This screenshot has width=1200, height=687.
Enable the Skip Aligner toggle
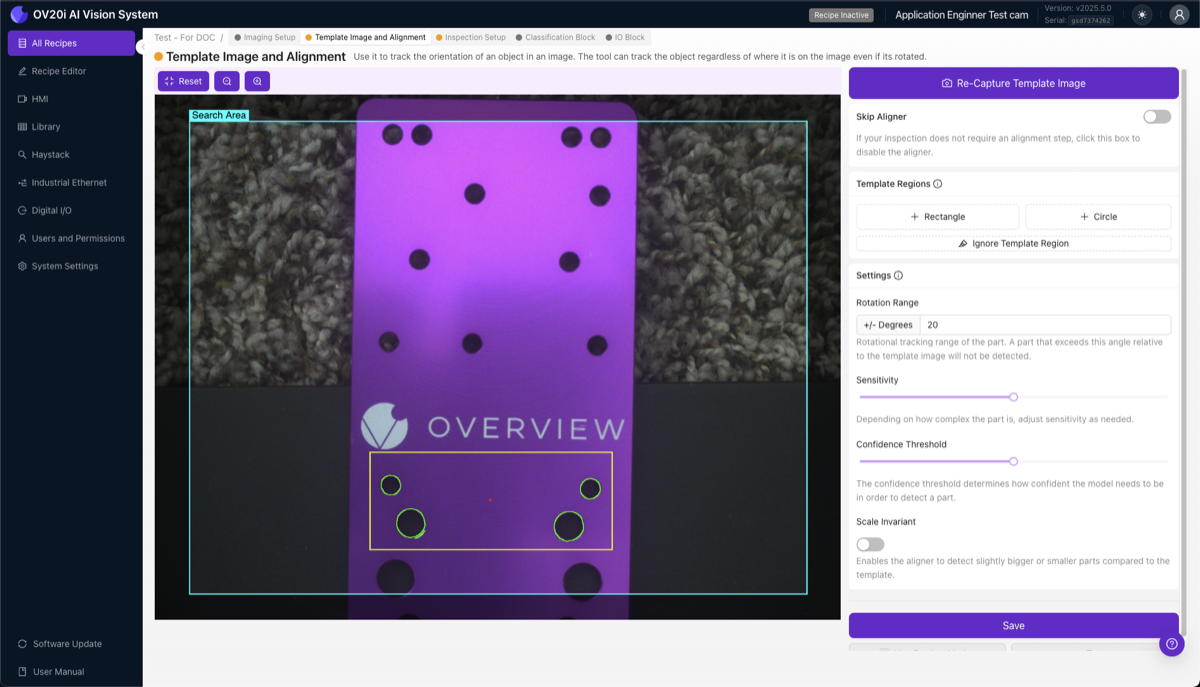pyautogui.click(x=1156, y=116)
